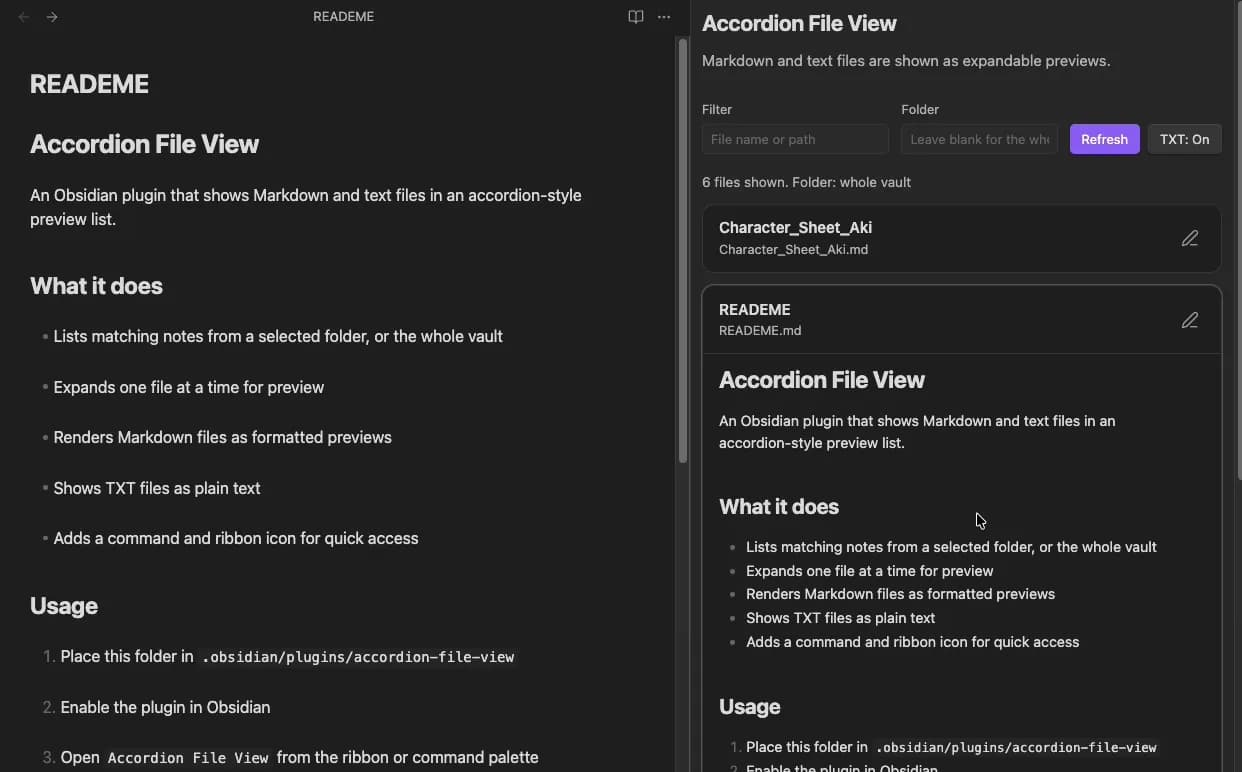The image size is (1242, 772).
Task: Edit Character_Sheet_Aki with the pencil icon
Action: click(1189, 238)
